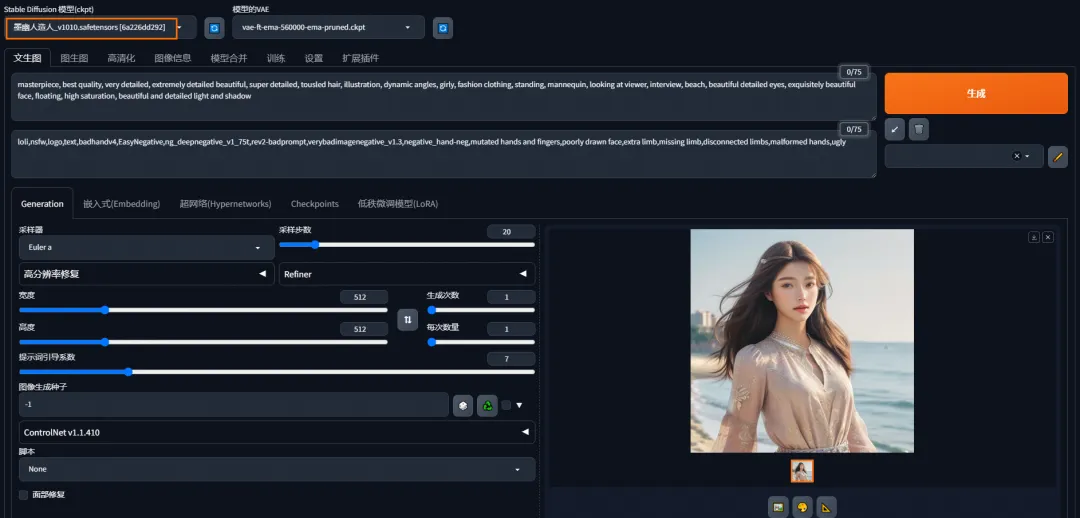
Task: Swap width and height values
Action: [408, 320]
